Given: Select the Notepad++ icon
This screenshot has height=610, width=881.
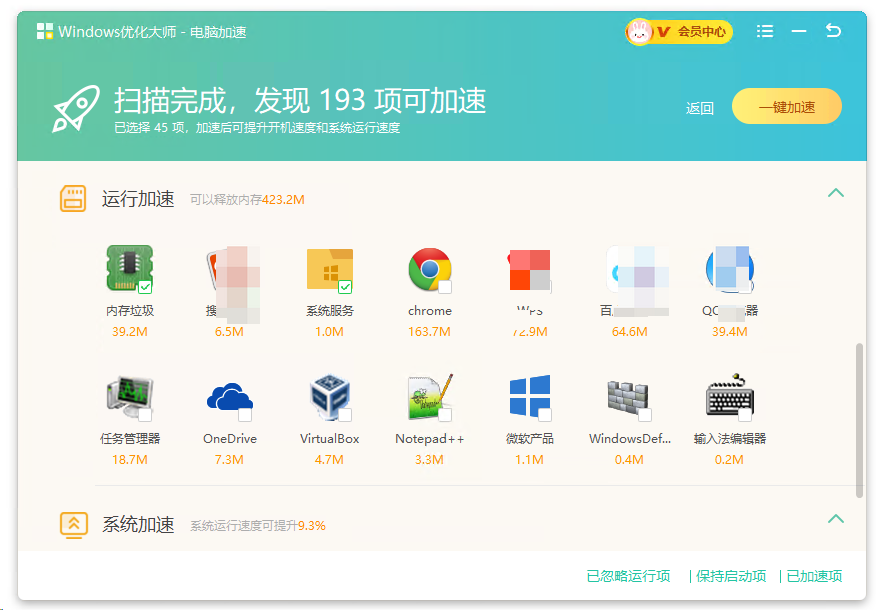Looking at the screenshot, I should [430, 397].
